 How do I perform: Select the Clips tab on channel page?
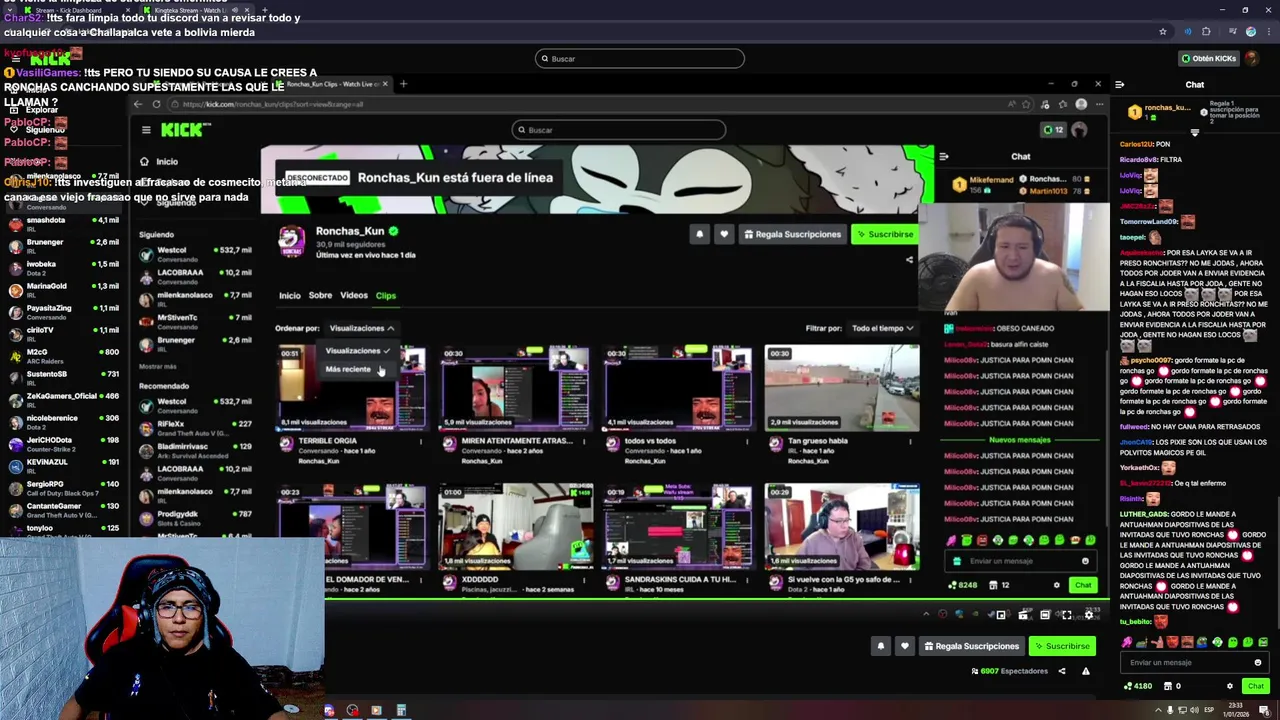click(x=386, y=296)
